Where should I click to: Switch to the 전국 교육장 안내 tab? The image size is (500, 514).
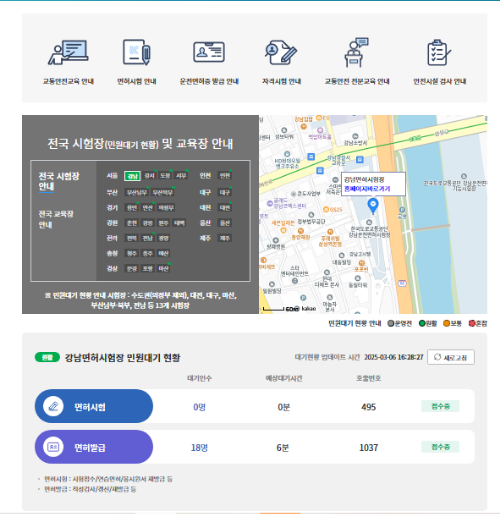(56, 219)
